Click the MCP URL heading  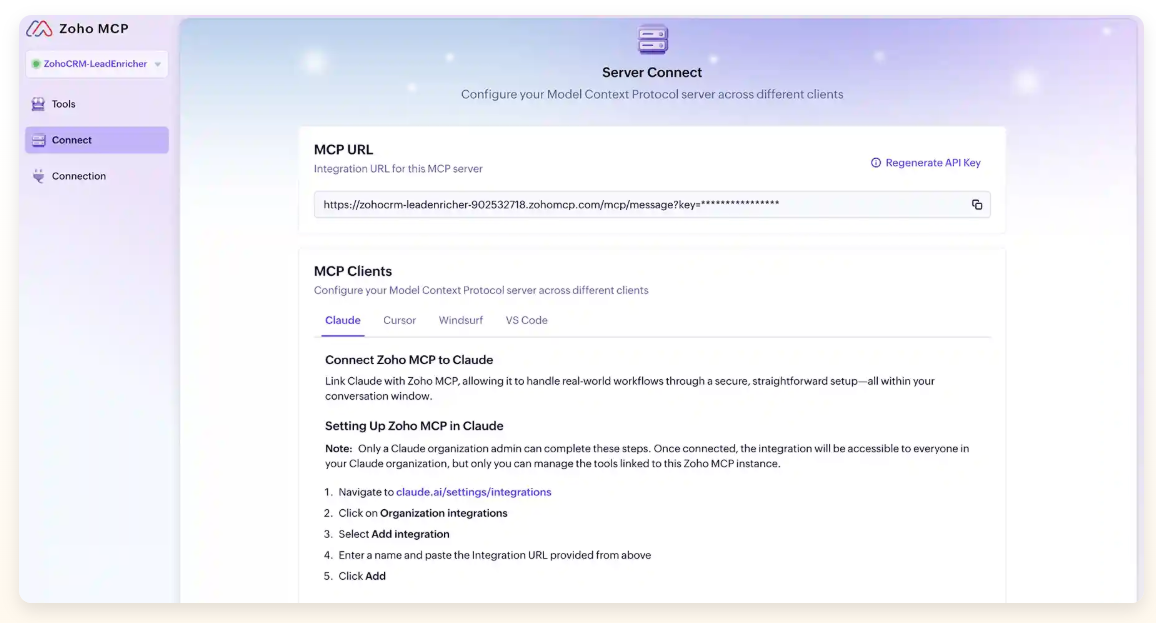coord(344,150)
